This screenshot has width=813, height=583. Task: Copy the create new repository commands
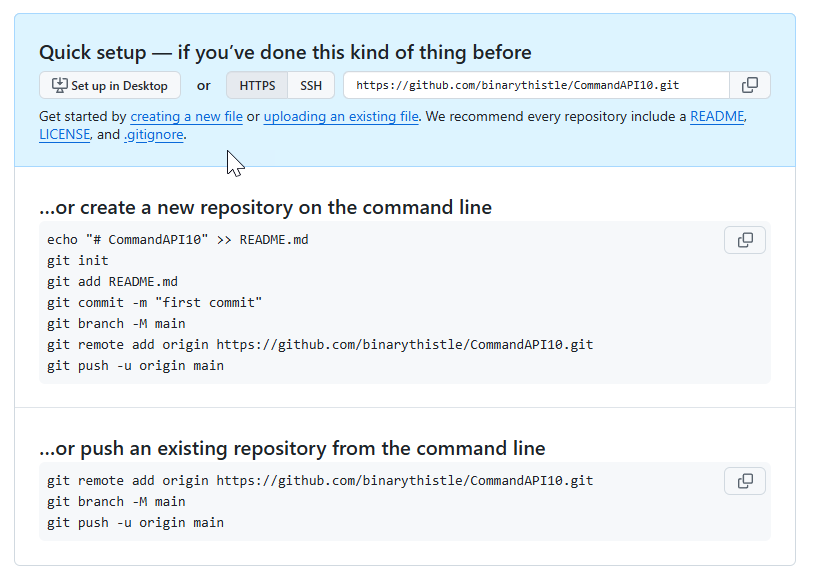(x=745, y=240)
